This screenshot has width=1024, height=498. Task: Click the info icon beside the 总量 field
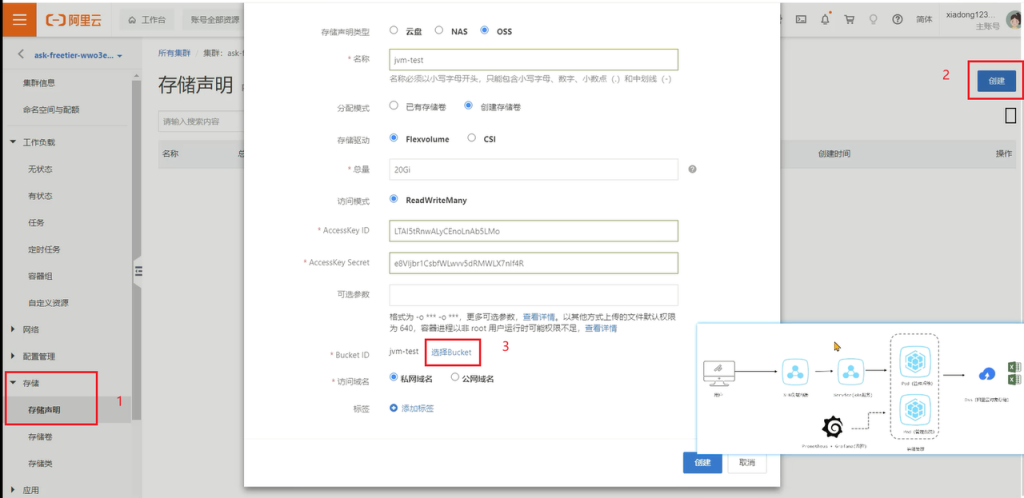click(x=692, y=168)
